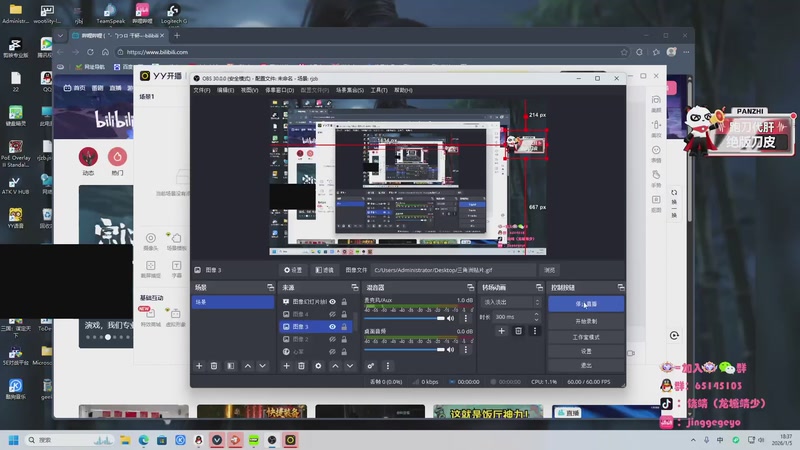Open TeamSpeak desktop shortcut
The height and width of the screenshot is (450, 800).
110,13
